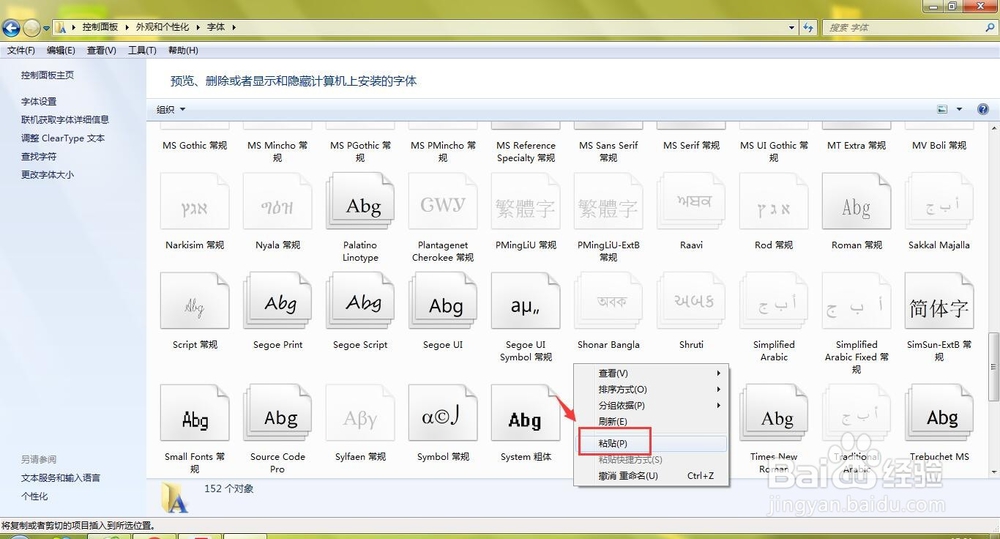Viewport: 1000px width, 539px height.
Task: Select the Sylfaen font icon
Action: point(360,413)
